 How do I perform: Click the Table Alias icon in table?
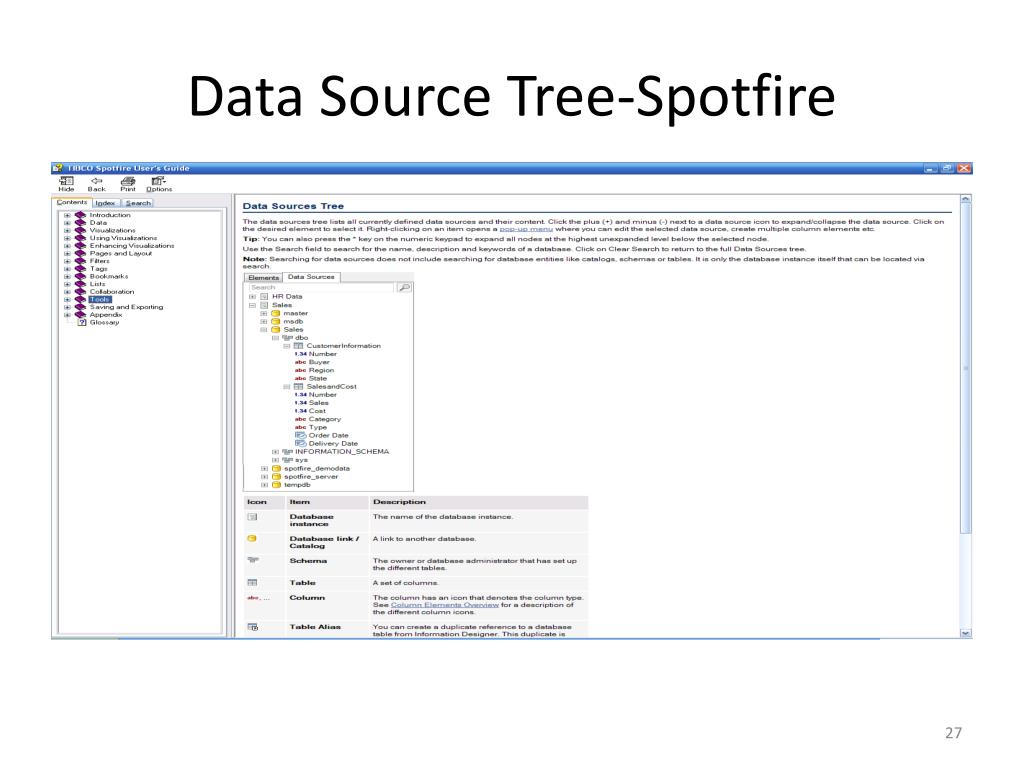pyautogui.click(x=253, y=628)
